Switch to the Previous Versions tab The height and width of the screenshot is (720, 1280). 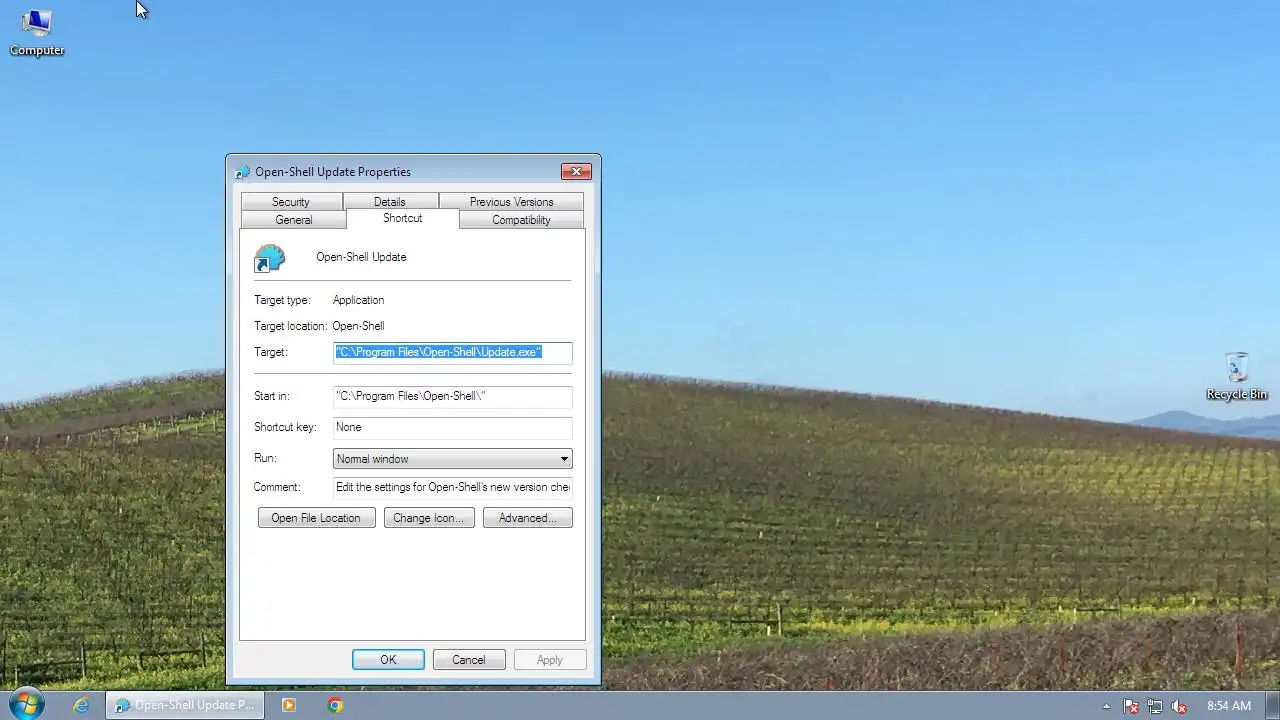pyautogui.click(x=511, y=202)
